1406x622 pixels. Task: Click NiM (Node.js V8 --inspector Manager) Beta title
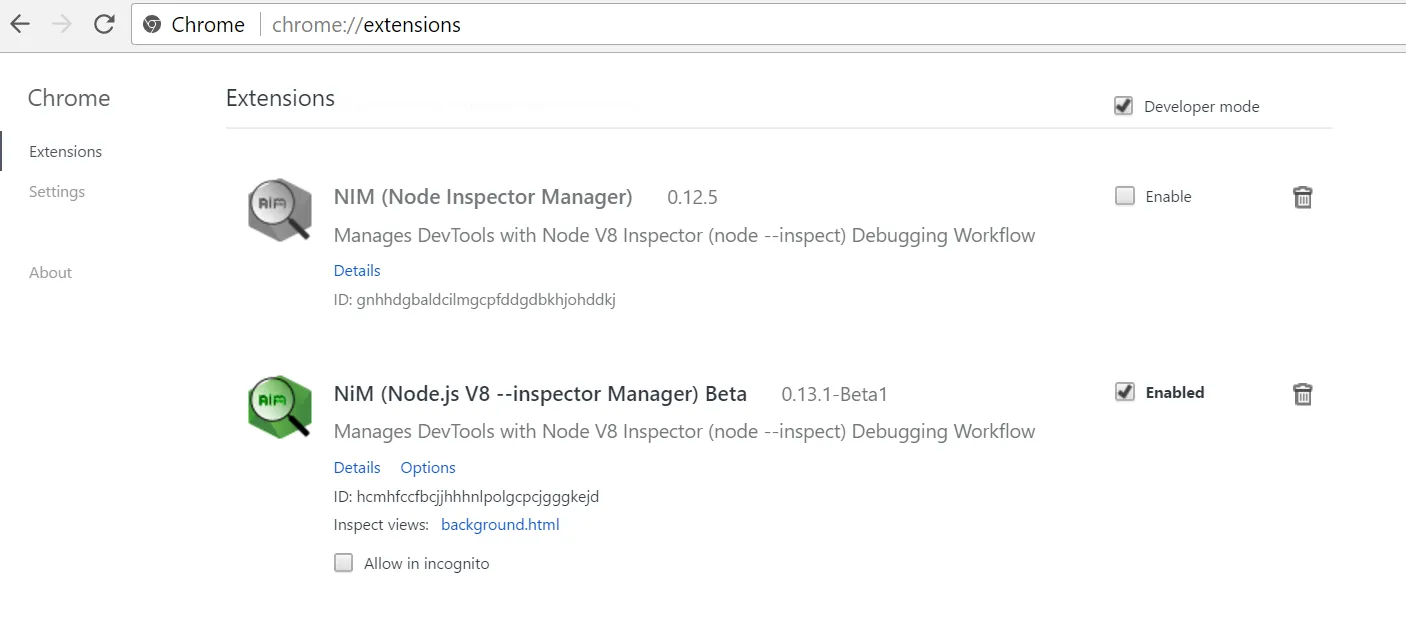[540, 394]
